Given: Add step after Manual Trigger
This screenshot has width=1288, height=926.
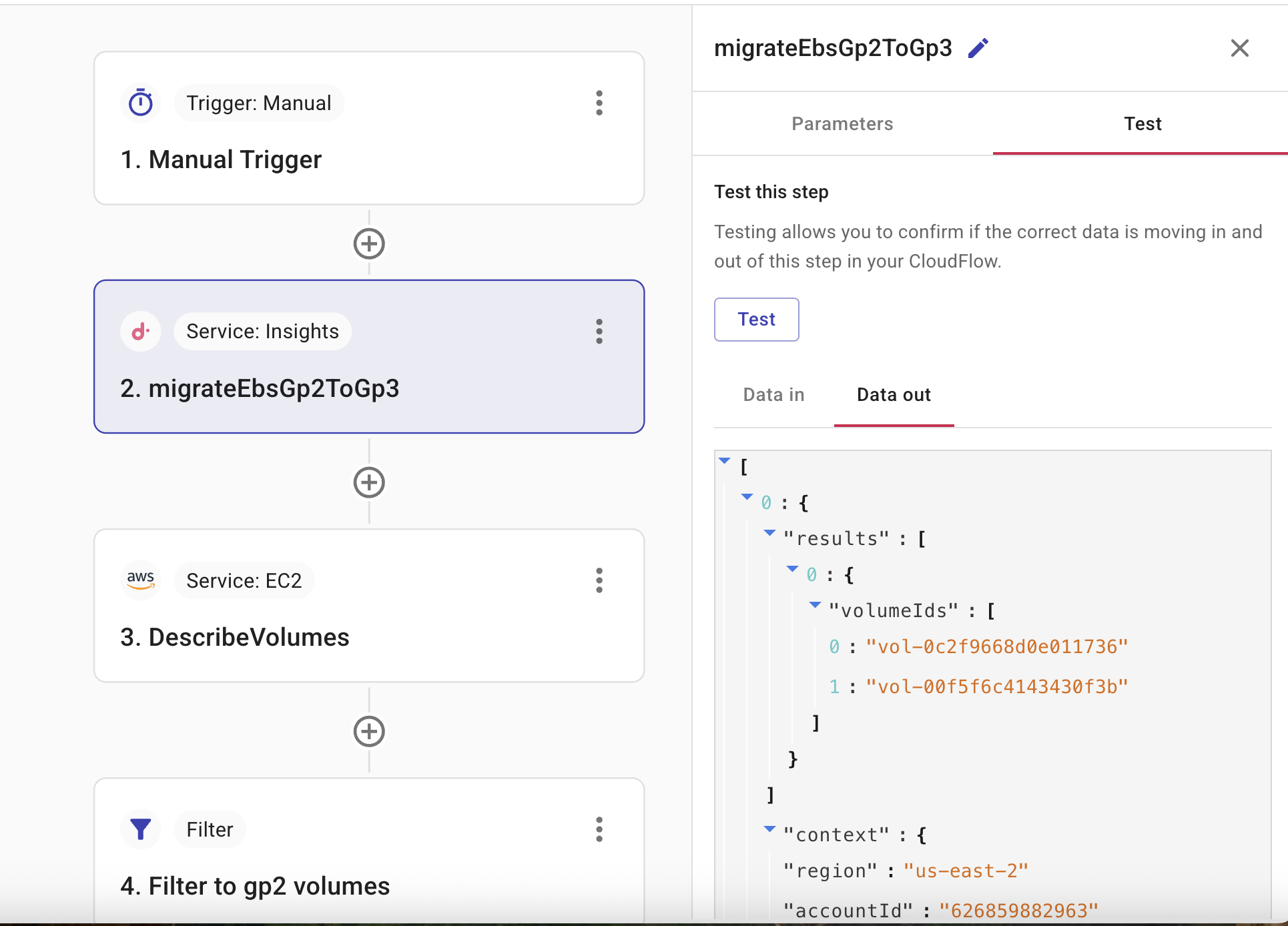Looking at the screenshot, I should (369, 244).
